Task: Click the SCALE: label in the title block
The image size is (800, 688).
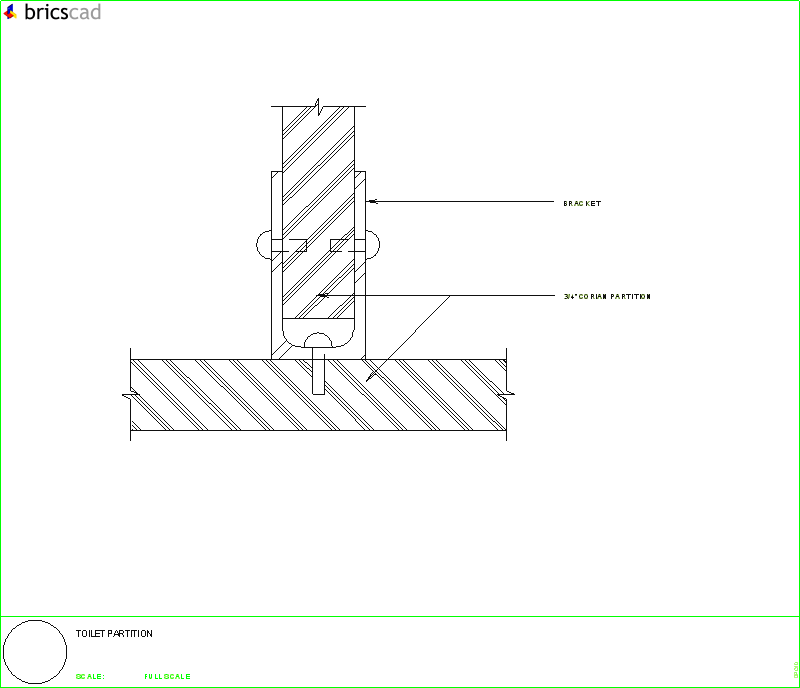Action: [x=88, y=676]
